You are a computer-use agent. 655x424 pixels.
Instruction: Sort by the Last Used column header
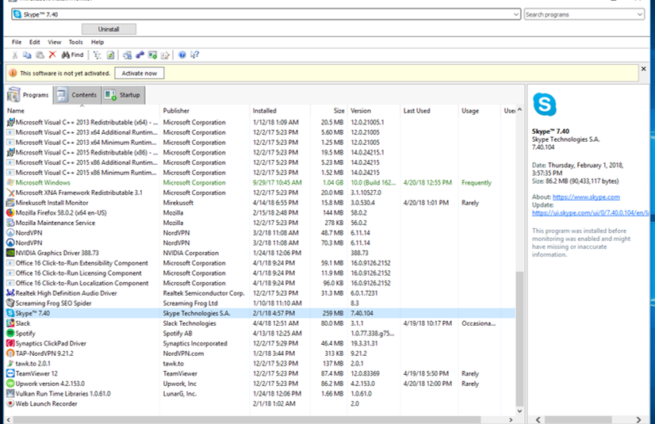tap(429, 111)
